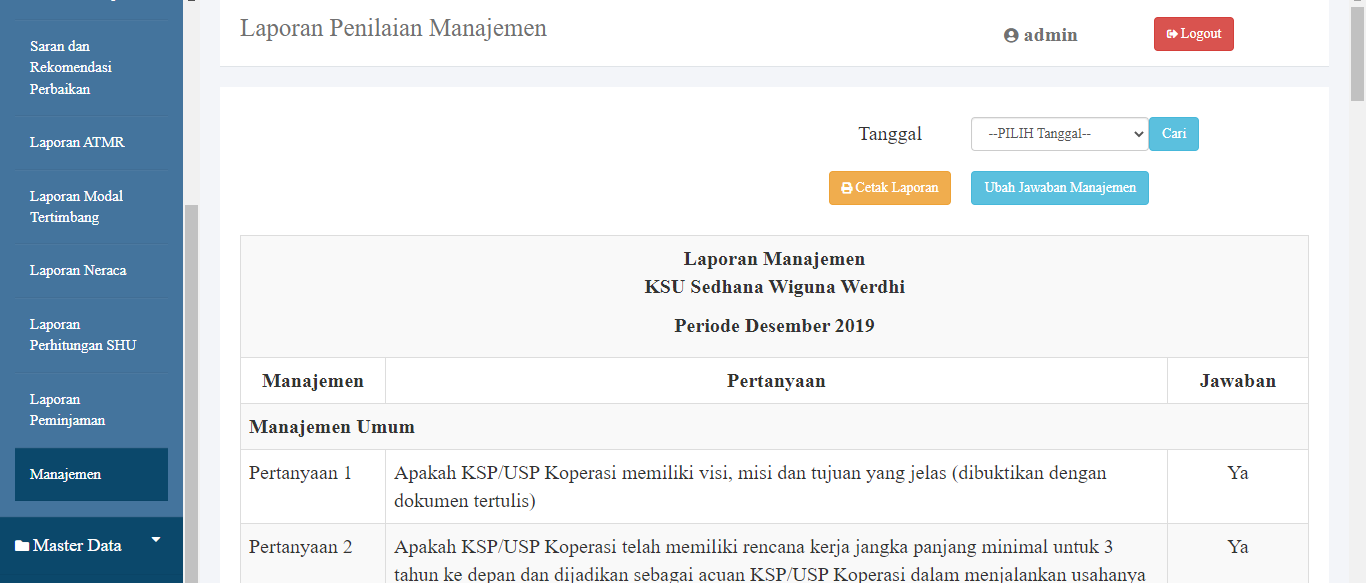Click the Master Data folder icon
The image size is (1366, 583).
pos(22,545)
